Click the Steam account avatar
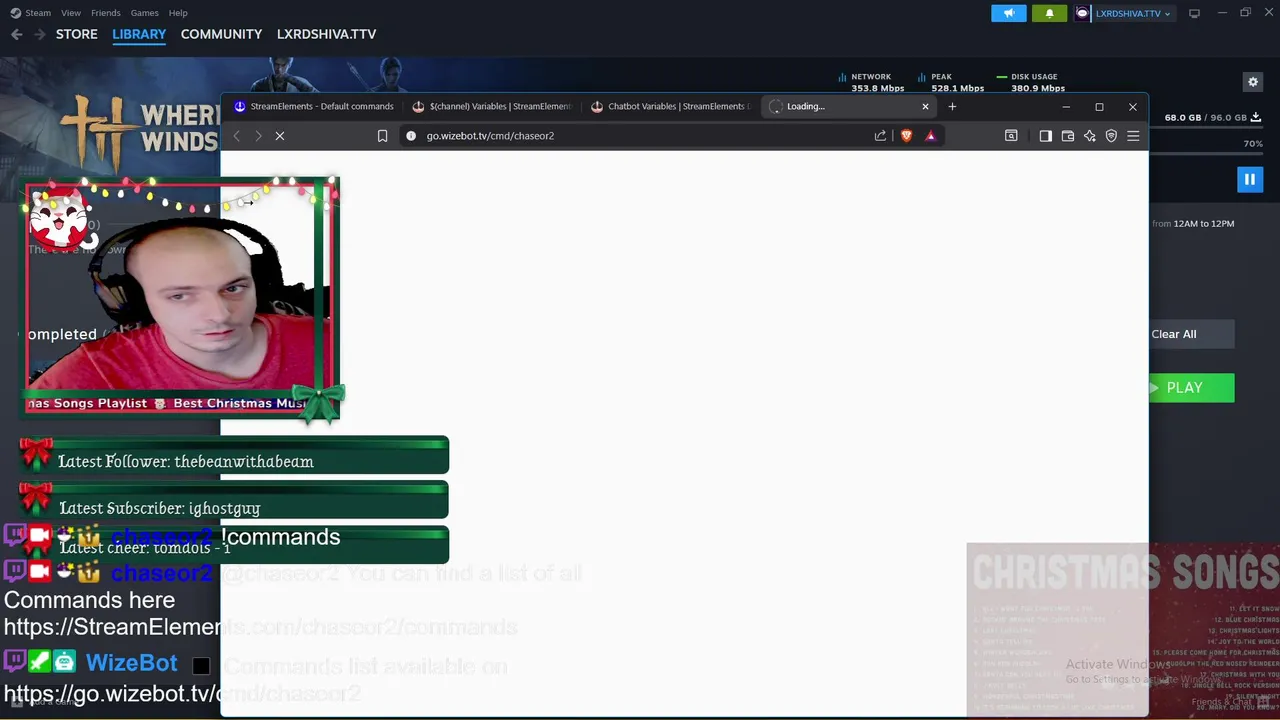1280x720 pixels. point(1082,13)
